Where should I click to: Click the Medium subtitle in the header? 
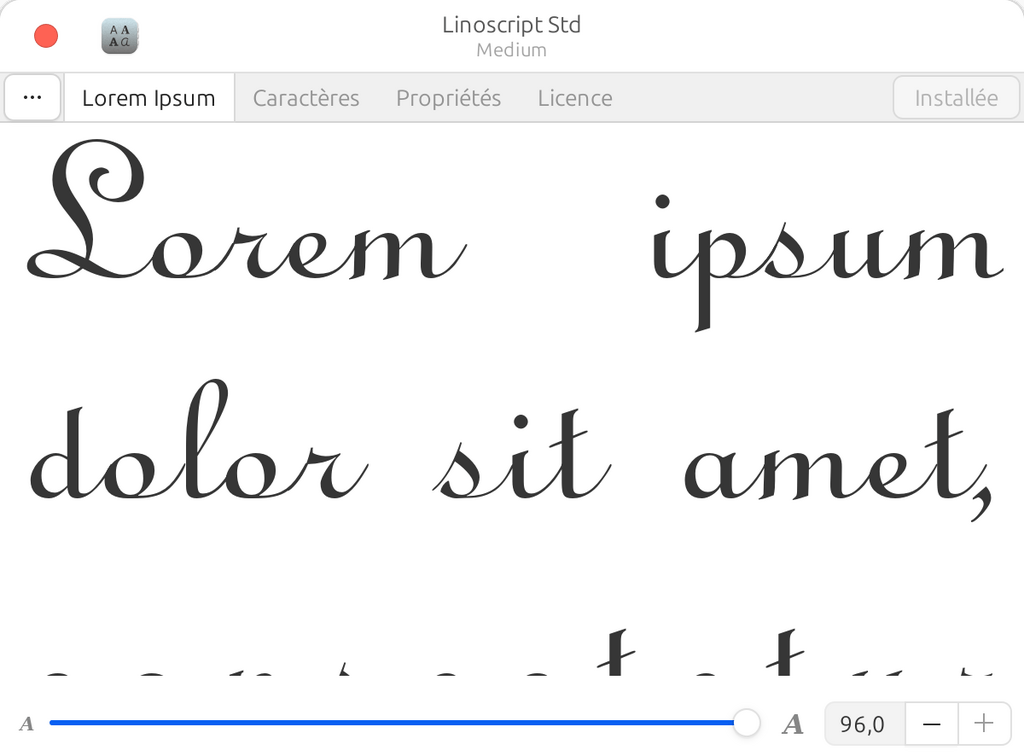(x=511, y=50)
